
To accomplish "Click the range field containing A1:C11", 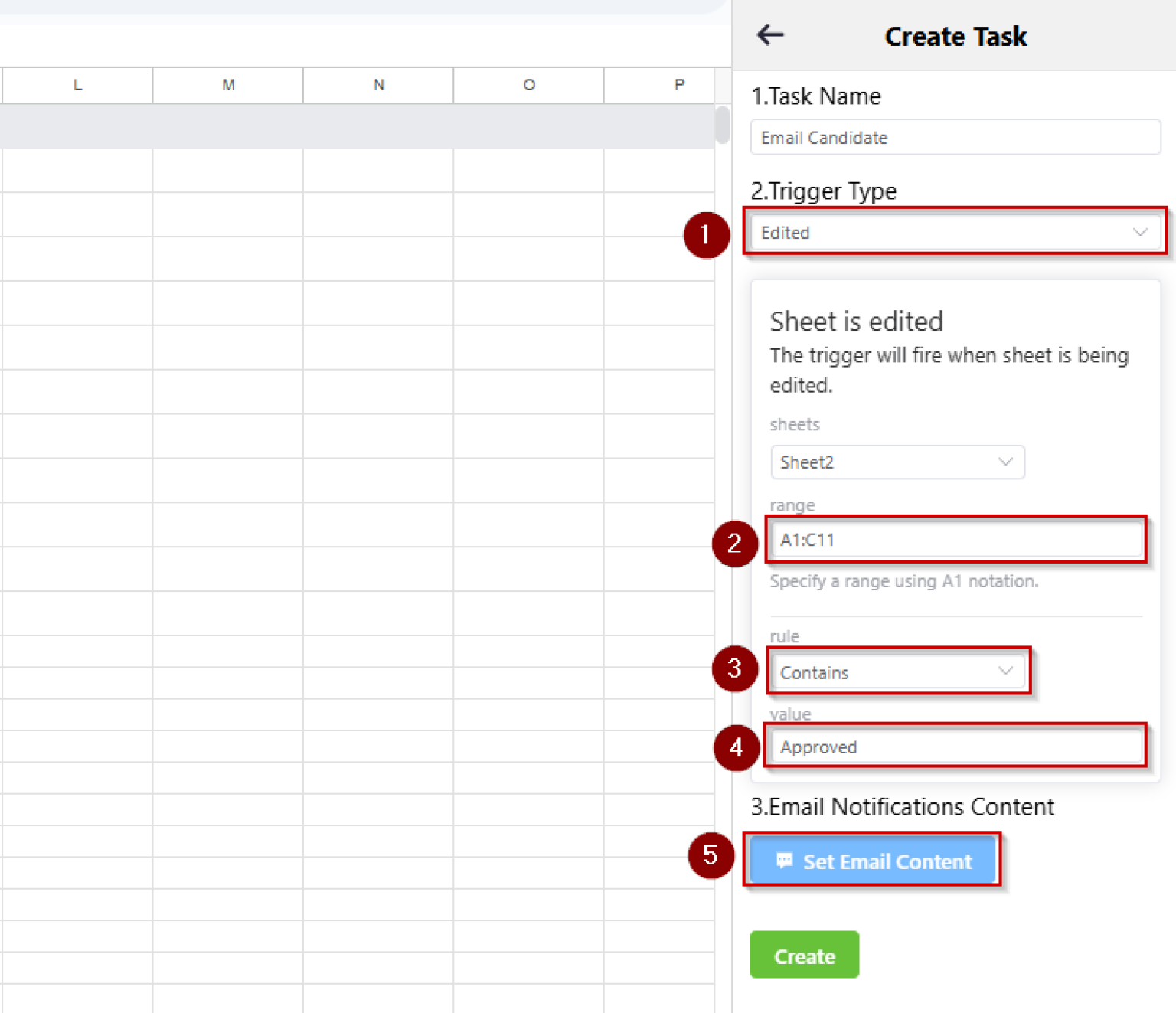I will (x=954, y=539).
